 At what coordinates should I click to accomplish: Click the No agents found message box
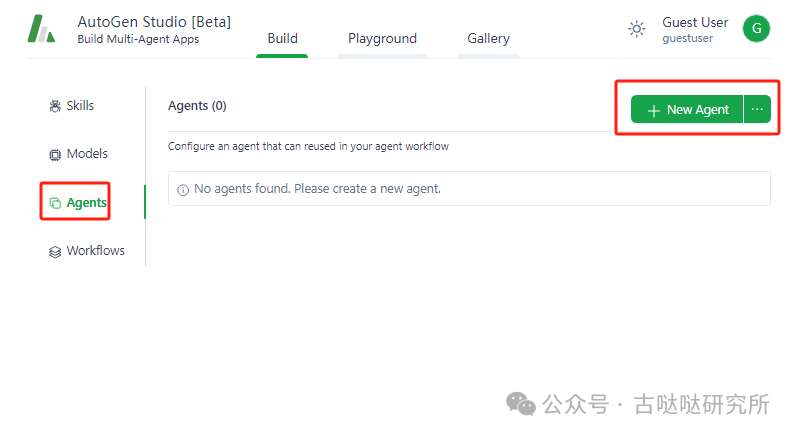point(469,188)
